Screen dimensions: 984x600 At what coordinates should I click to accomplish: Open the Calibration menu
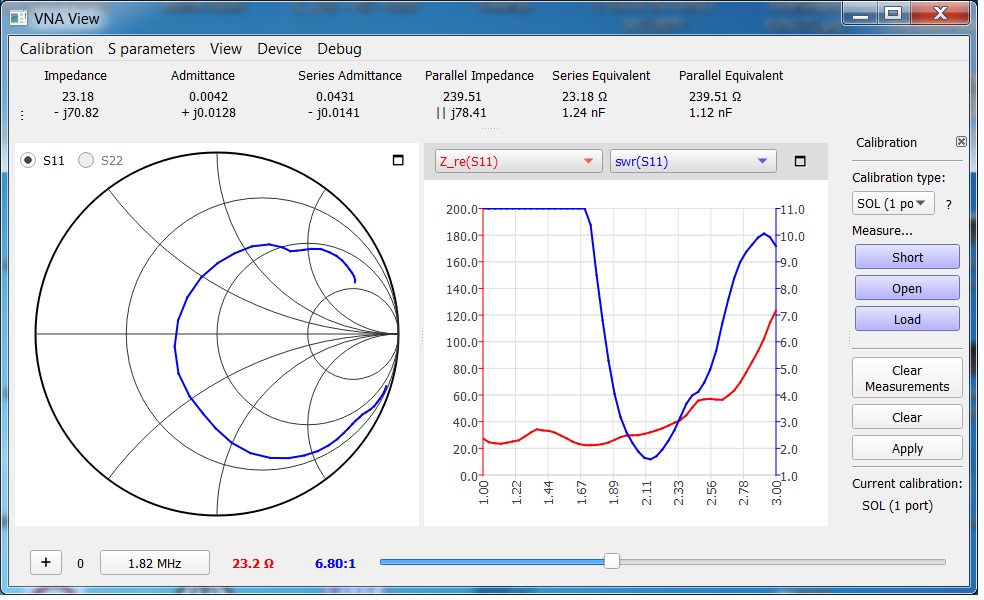click(x=56, y=49)
